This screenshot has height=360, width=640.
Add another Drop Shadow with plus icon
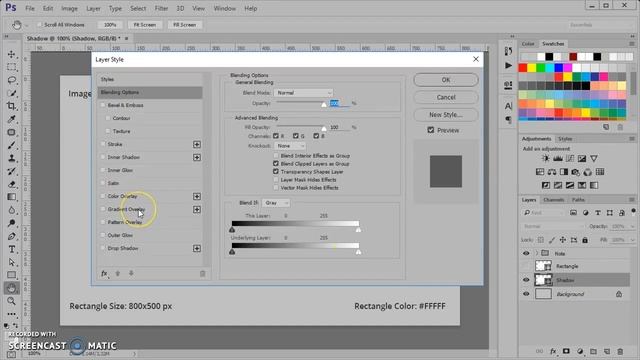[x=197, y=249]
